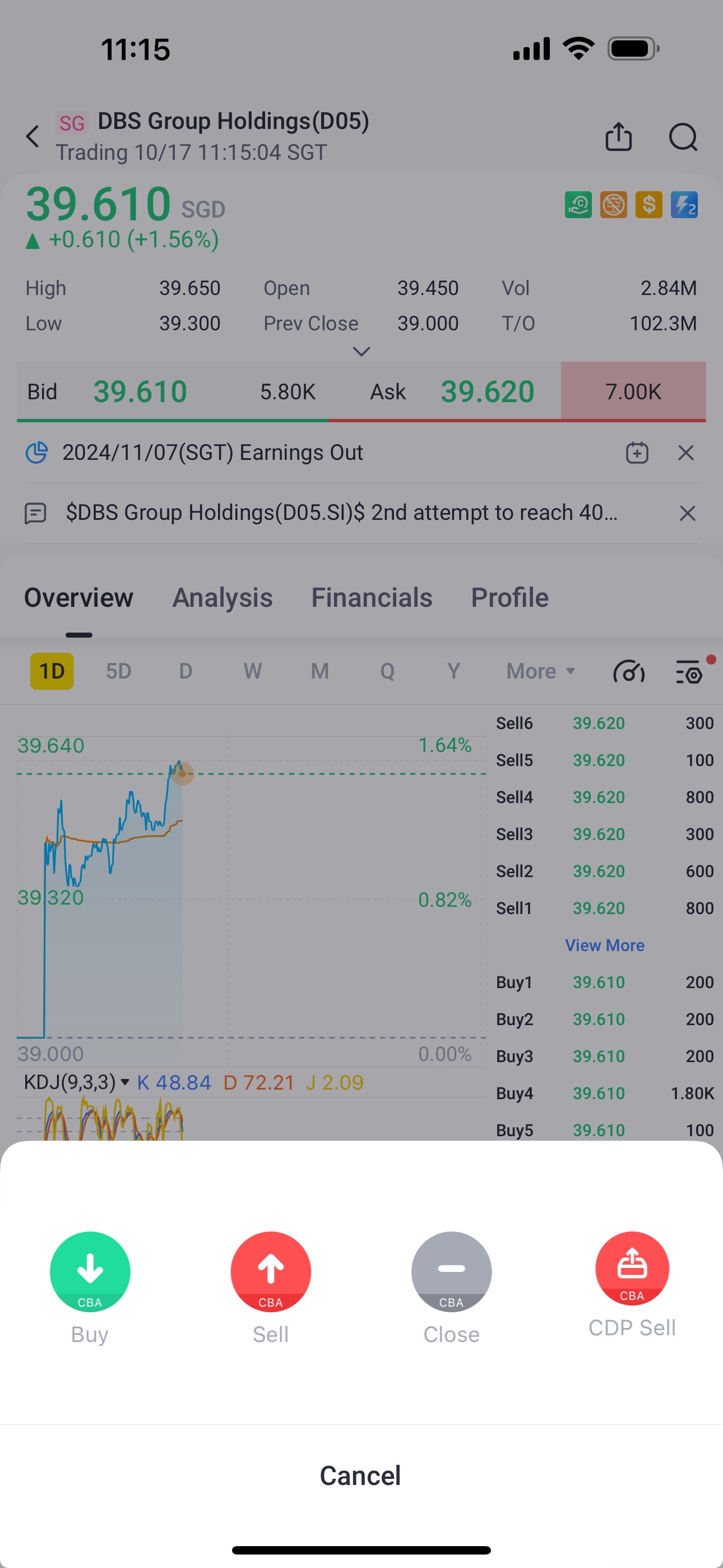This screenshot has height=1568, width=723.
Task: Select the Buy4 1.80K order row
Action: 605,1093
